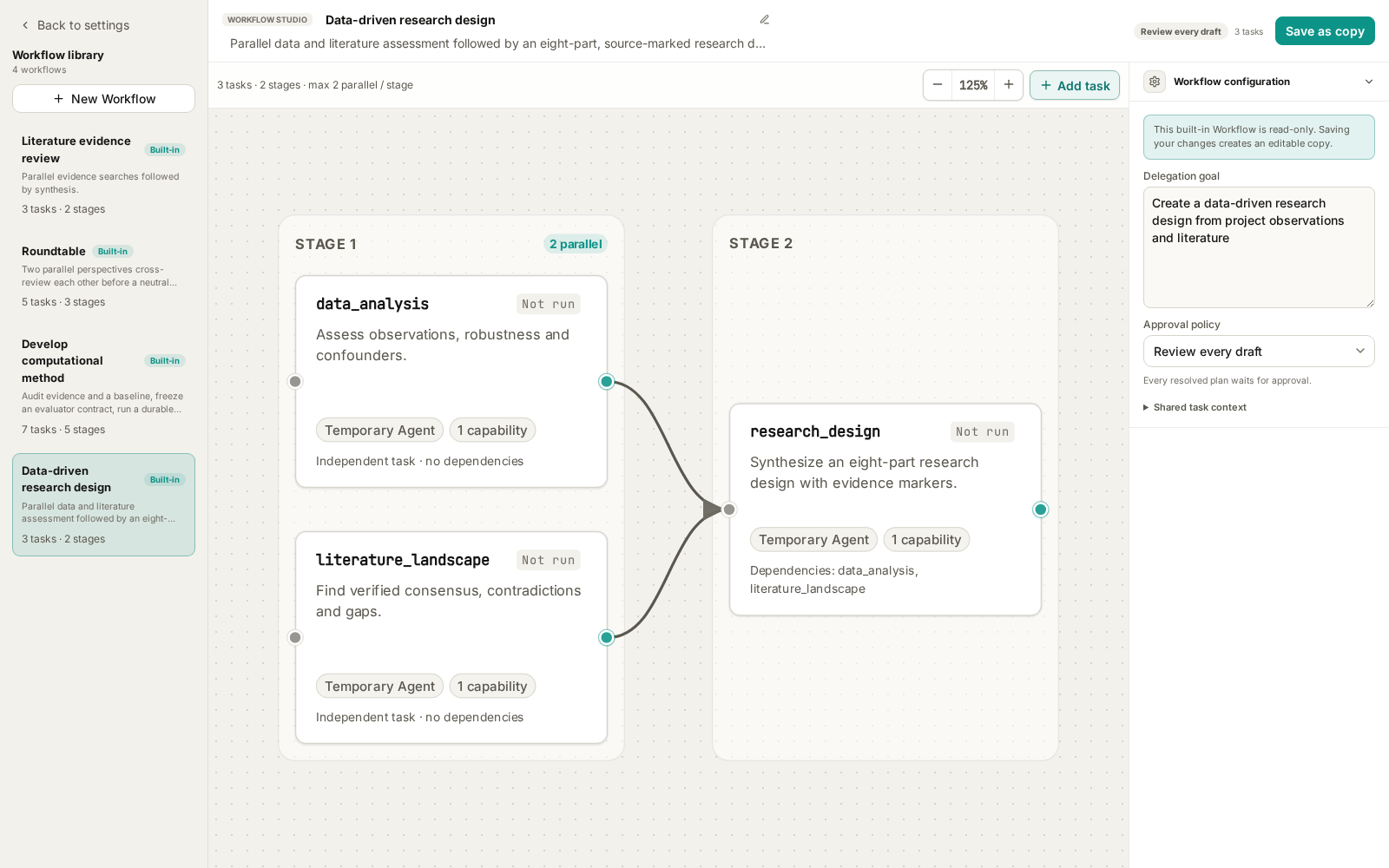Open the Approval policy dropdown
The image size is (1389, 868).
click(1259, 352)
